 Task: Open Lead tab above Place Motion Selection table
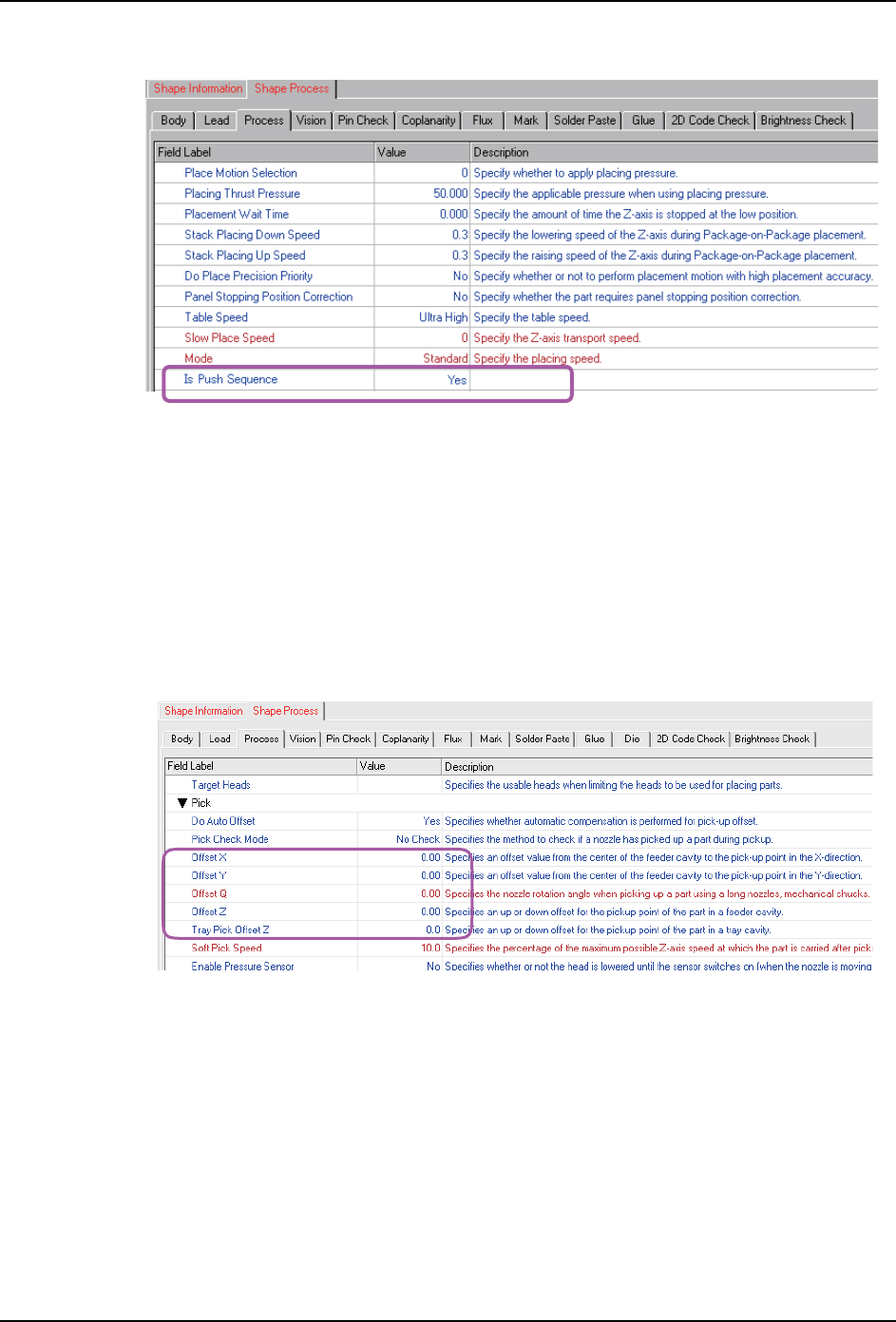(217, 120)
